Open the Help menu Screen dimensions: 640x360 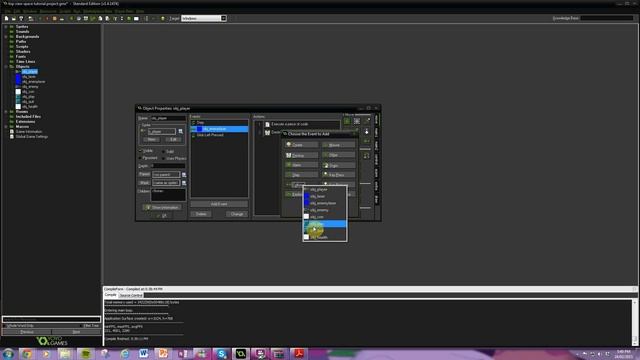[140, 11]
